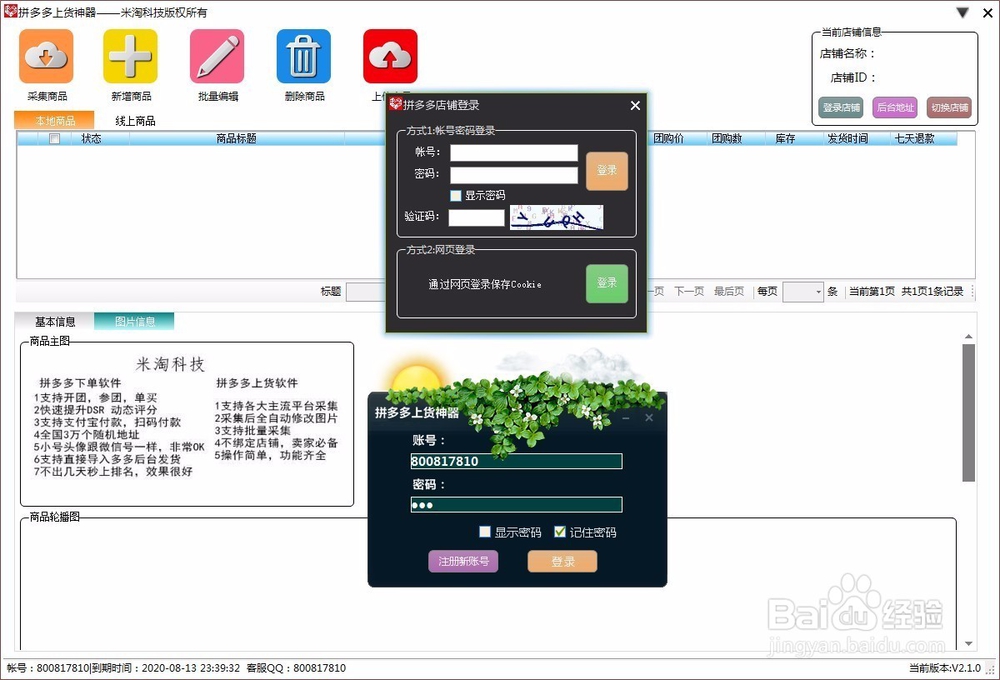1000x680 pixels.
Task: Click the 团购价 column header
Action: 668,138
